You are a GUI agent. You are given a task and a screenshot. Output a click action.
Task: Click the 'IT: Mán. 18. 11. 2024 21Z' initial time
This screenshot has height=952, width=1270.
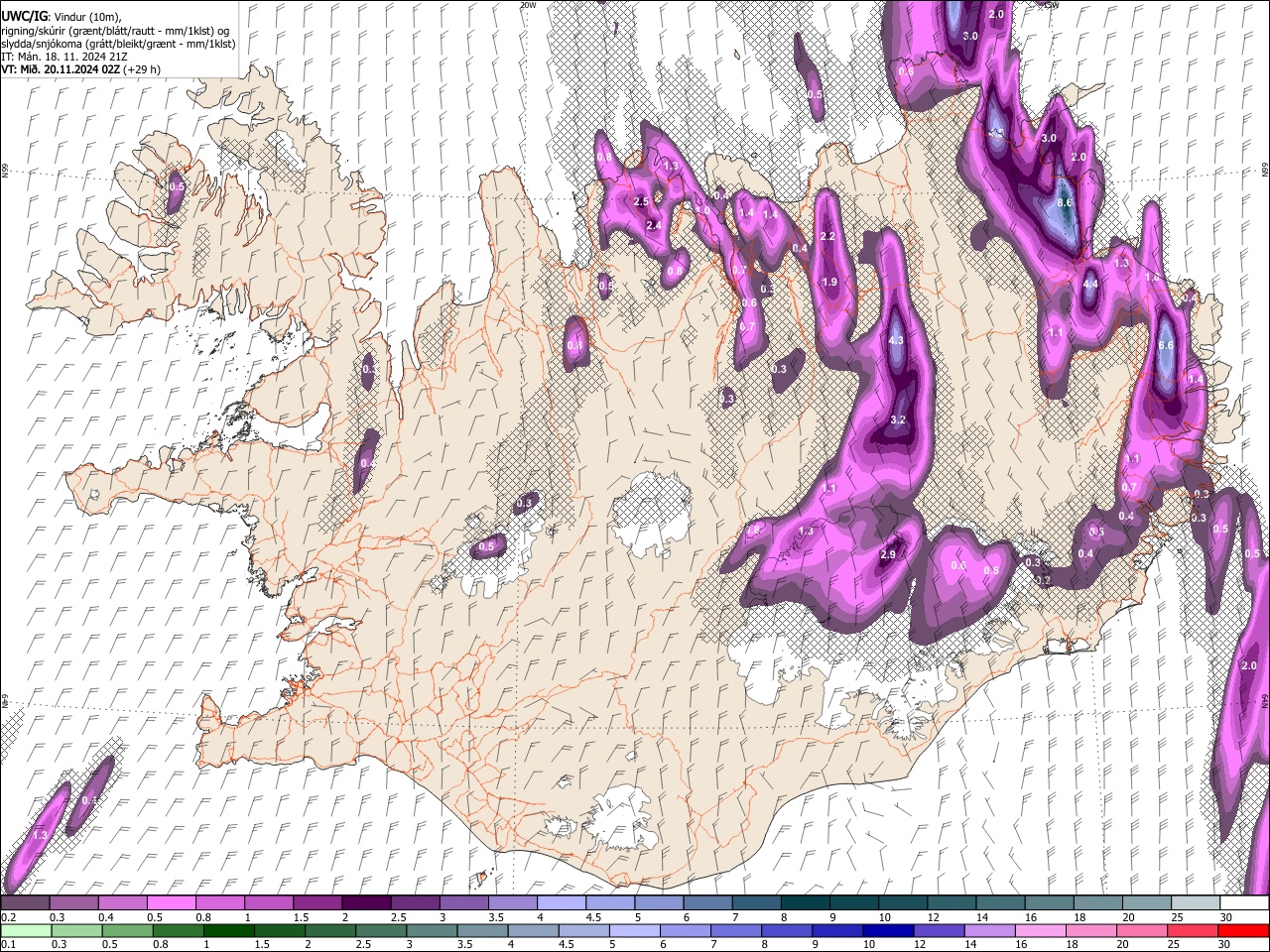(63, 57)
